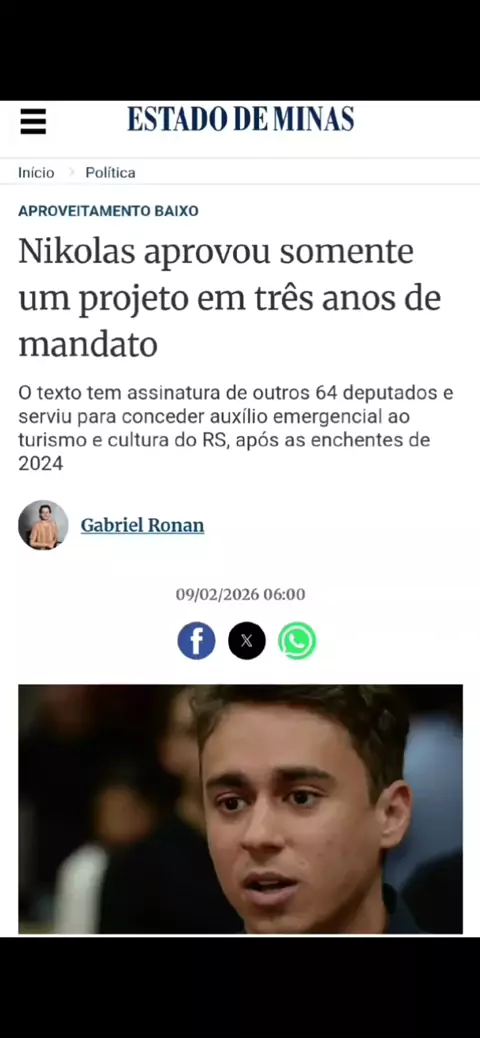Open the Gabriel Ronan author link
The image size is (480, 1038).
[x=142, y=526]
